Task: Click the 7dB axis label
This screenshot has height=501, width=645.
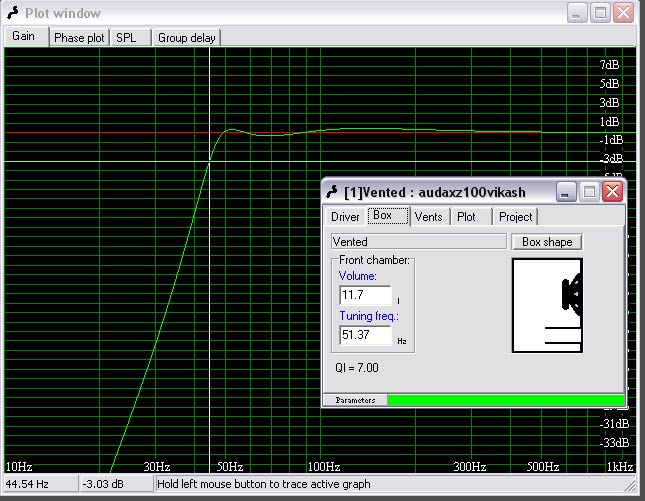Action: click(x=609, y=65)
